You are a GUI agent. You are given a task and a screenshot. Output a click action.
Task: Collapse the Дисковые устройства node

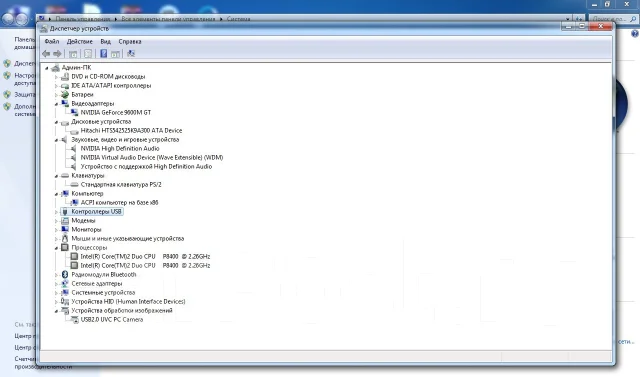click(56, 122)
